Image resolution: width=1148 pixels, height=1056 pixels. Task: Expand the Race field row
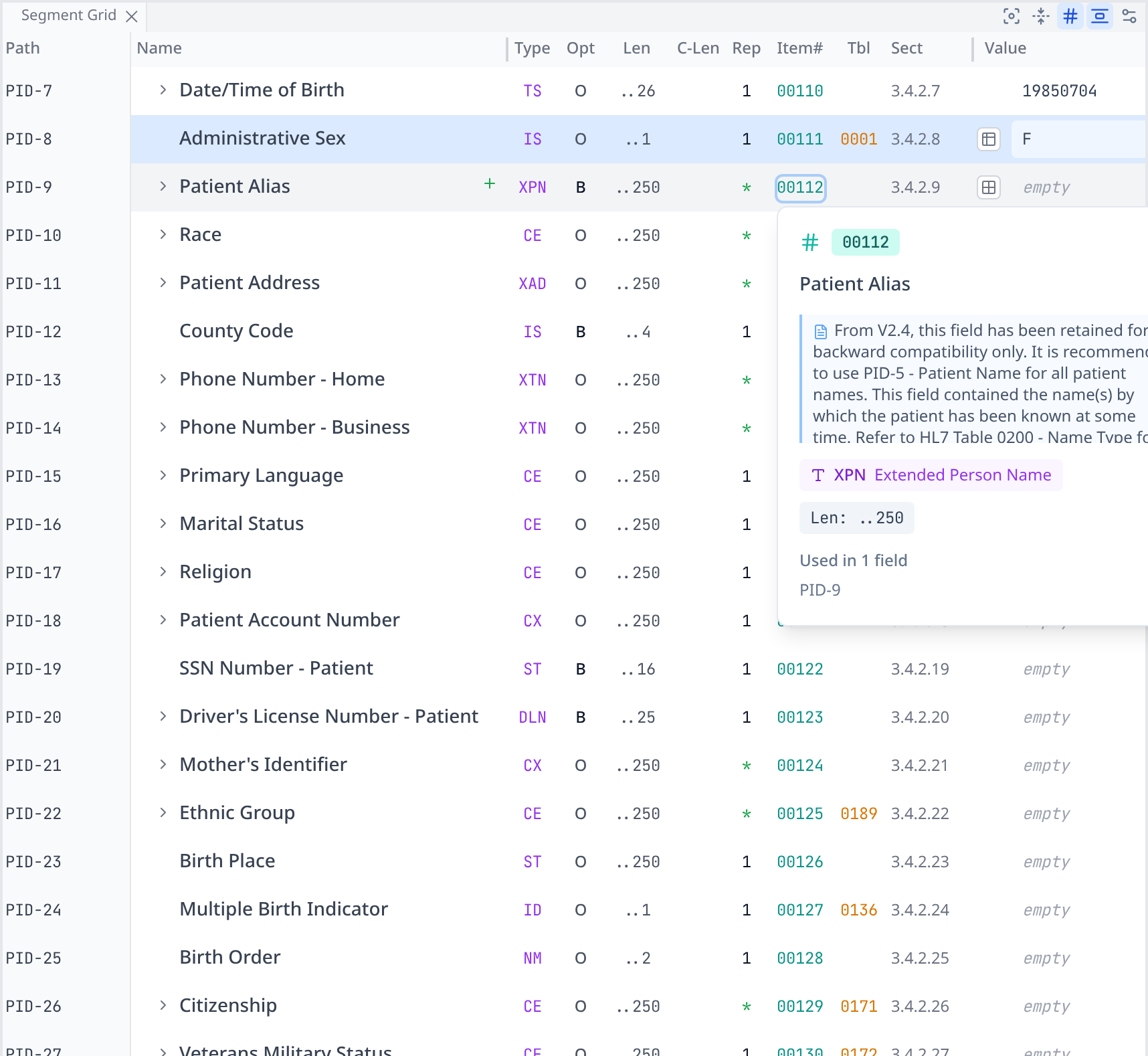click(x=163, y=234)
